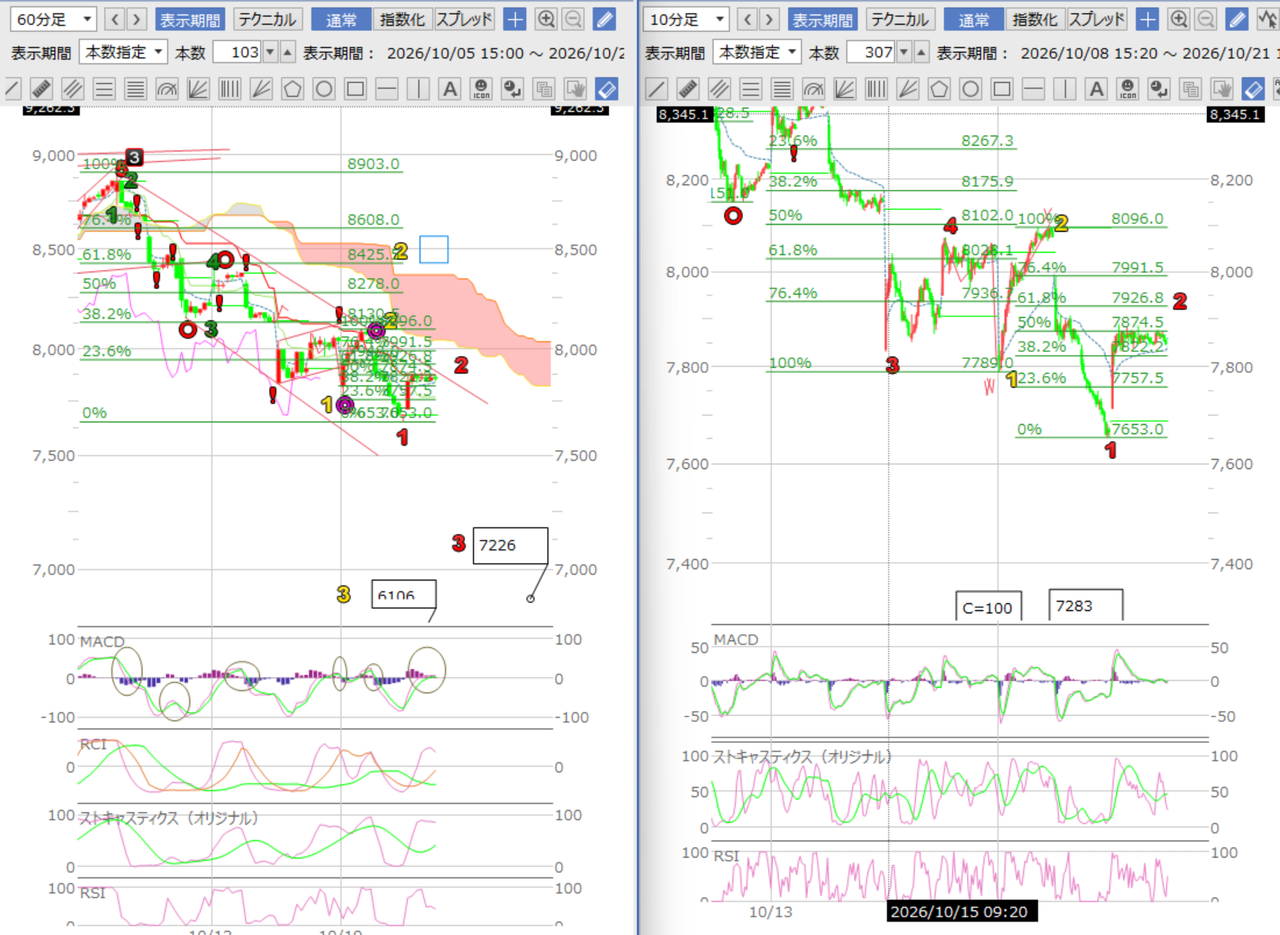Select the 通常 tab in the 60分足 chart
Screen dimensions: 1280x935
339,19
